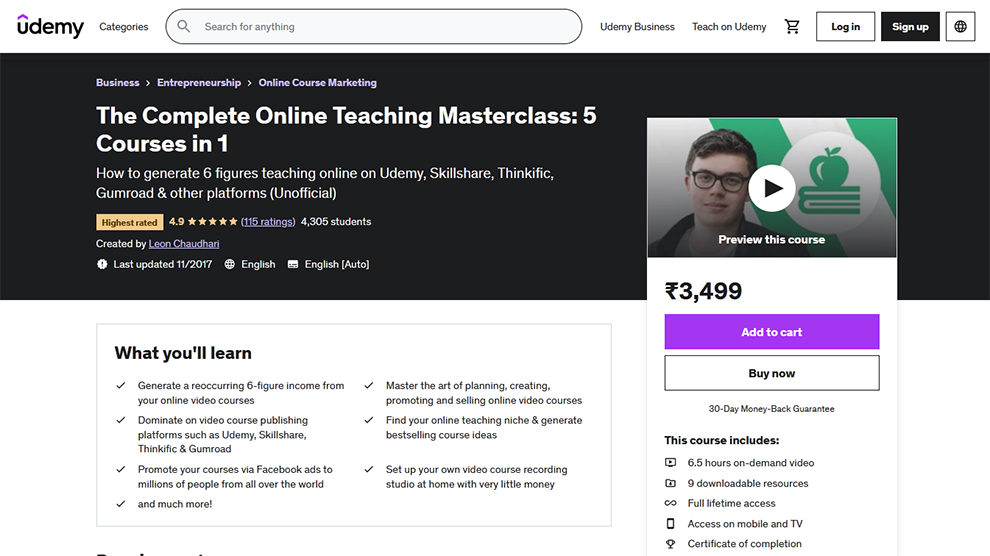This screenshot has height=556, width=990.
Task: Click '30-Day Money-Back Guarantee' text
Action: click(x=772, y=409)
